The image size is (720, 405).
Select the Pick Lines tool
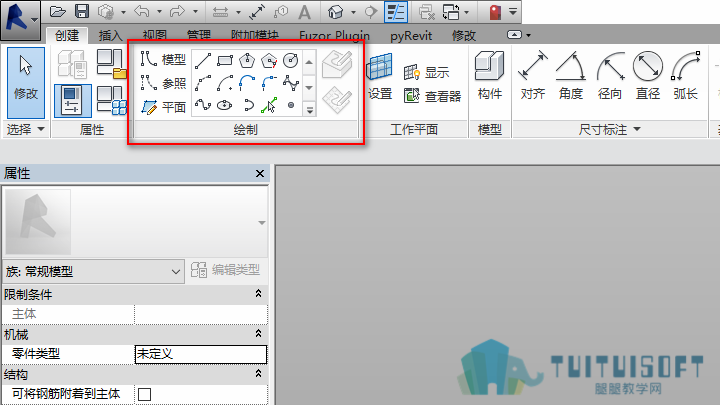click(x=269, y=105)
